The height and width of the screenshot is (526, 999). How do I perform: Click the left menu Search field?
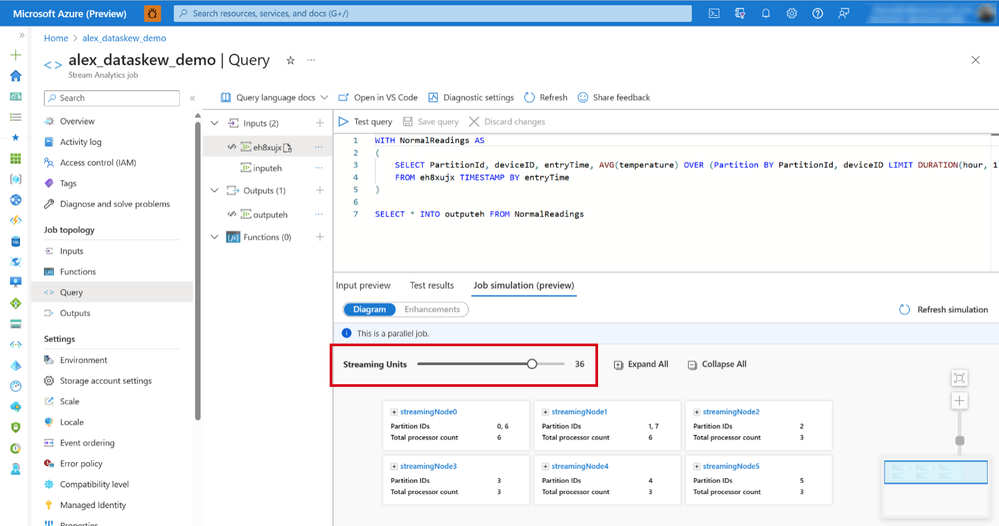112,98
